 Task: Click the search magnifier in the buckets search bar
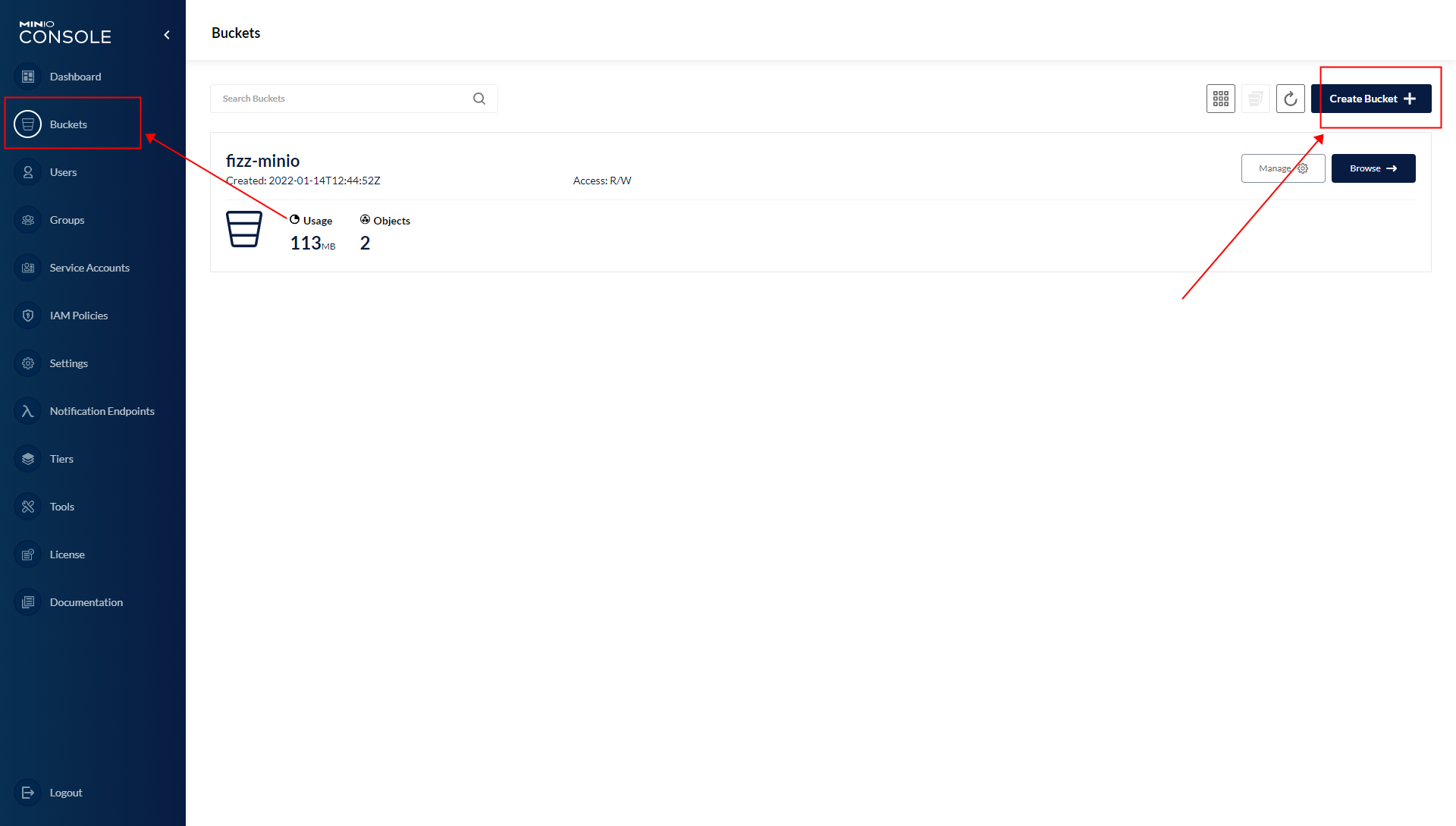(x=479, y=98)
